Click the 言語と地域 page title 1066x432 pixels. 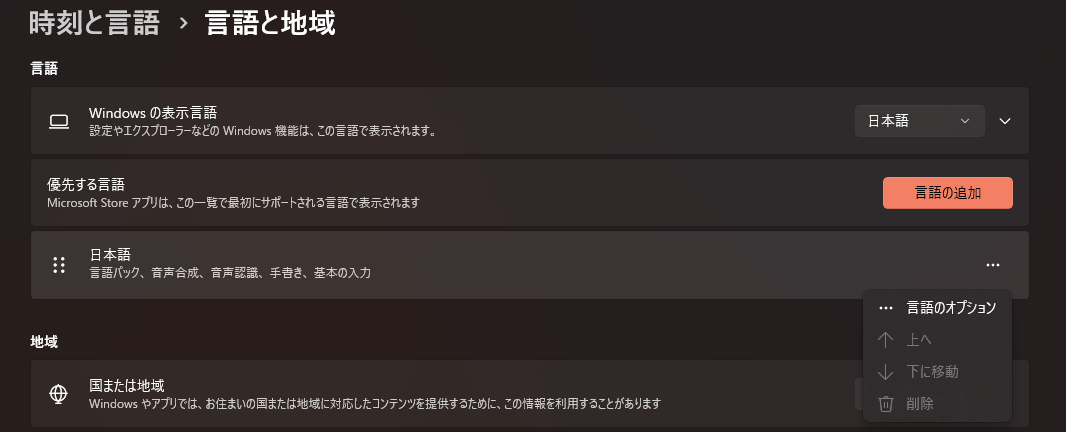pos(270,23)
